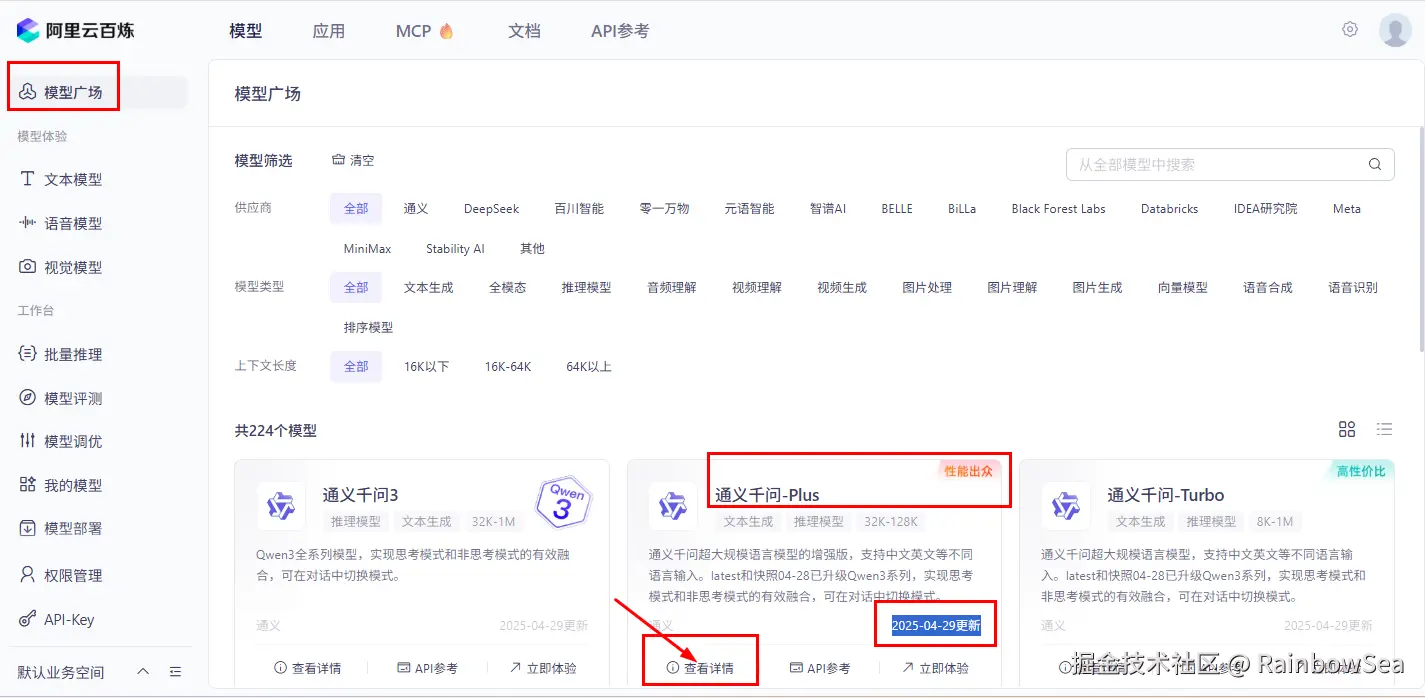This screenshot has width=1425, height=698.
Task: Click the Qwen3 hexagon badge
Action: (x=564, y=502)
